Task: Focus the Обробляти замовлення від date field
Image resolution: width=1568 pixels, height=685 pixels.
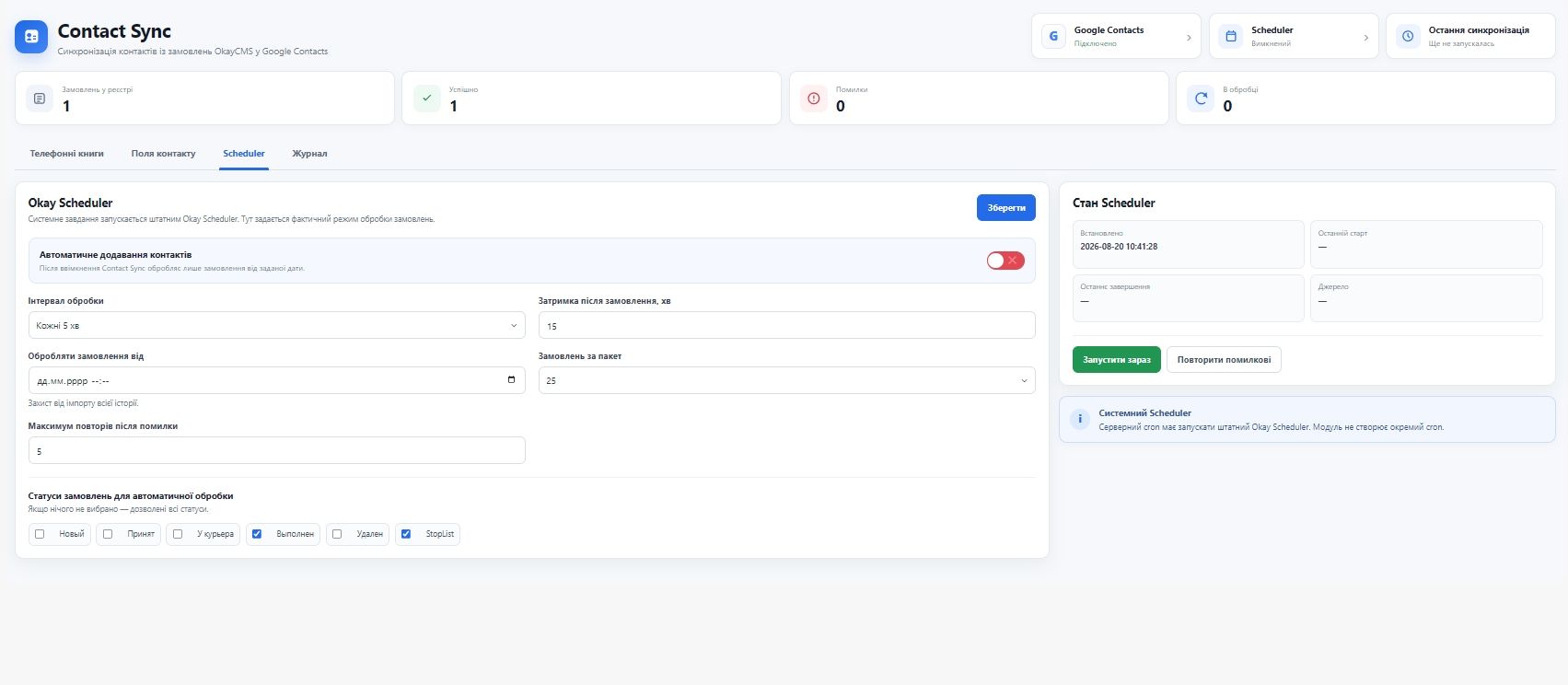Action: 277,380
